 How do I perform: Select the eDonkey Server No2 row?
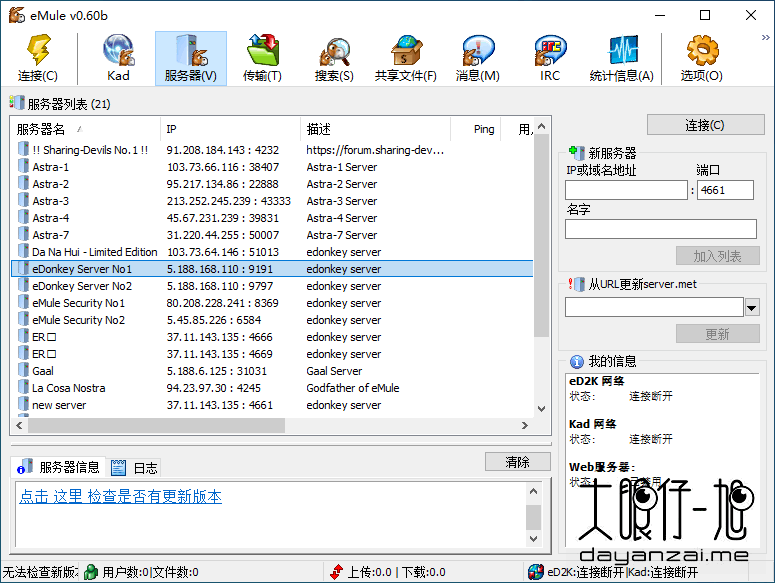click(x=272, y=286)
